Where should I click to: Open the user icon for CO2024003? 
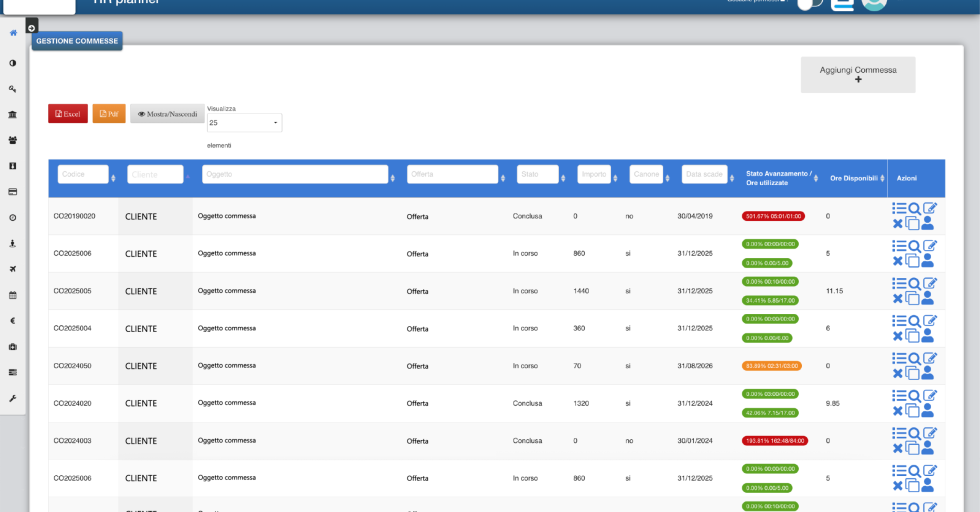[x=928, y=448]
